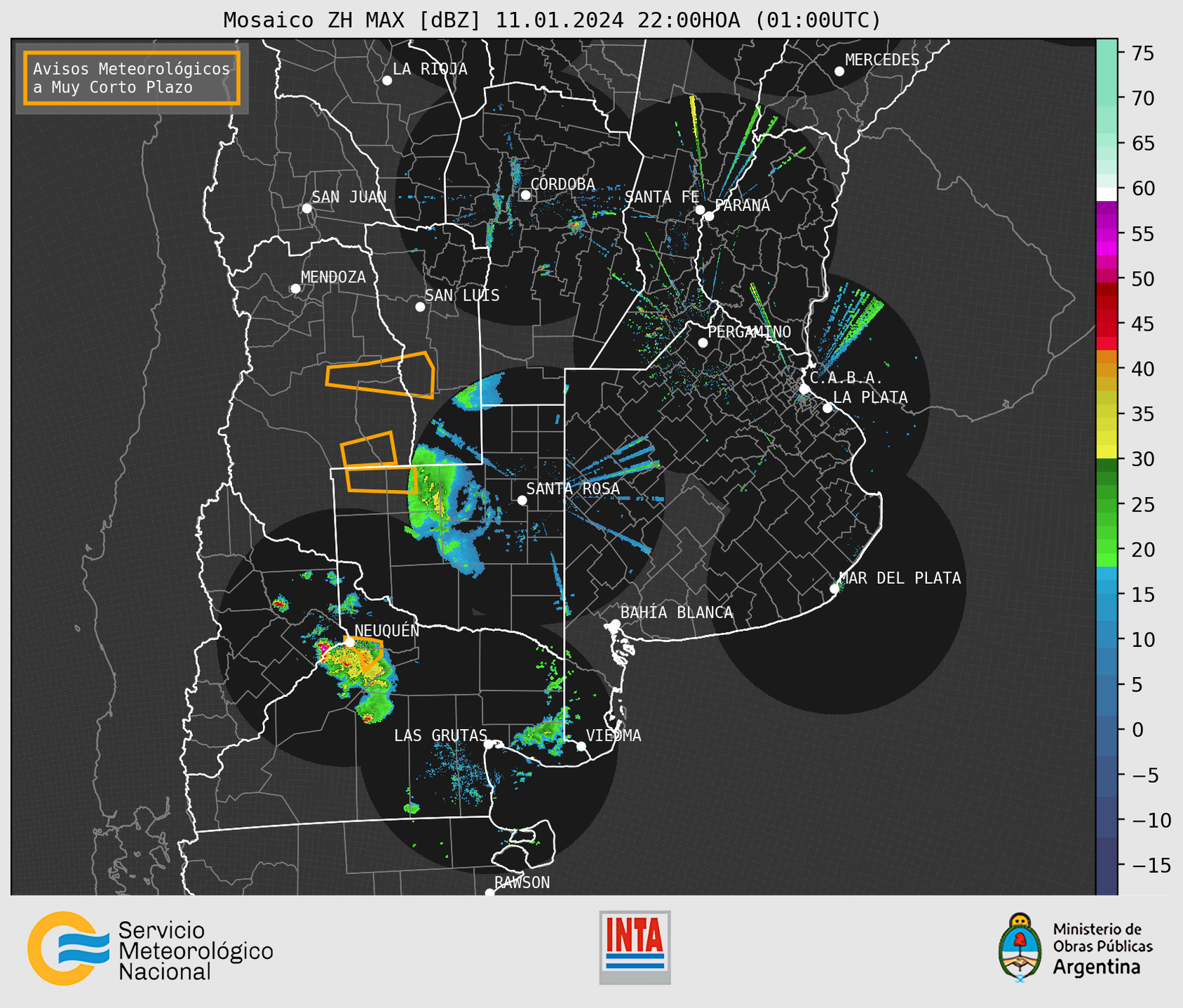The height and width of the screenshot is (1008, 1183).
Task: Click the Córdoba city marker dot
Action: click(x=525, y=195)
